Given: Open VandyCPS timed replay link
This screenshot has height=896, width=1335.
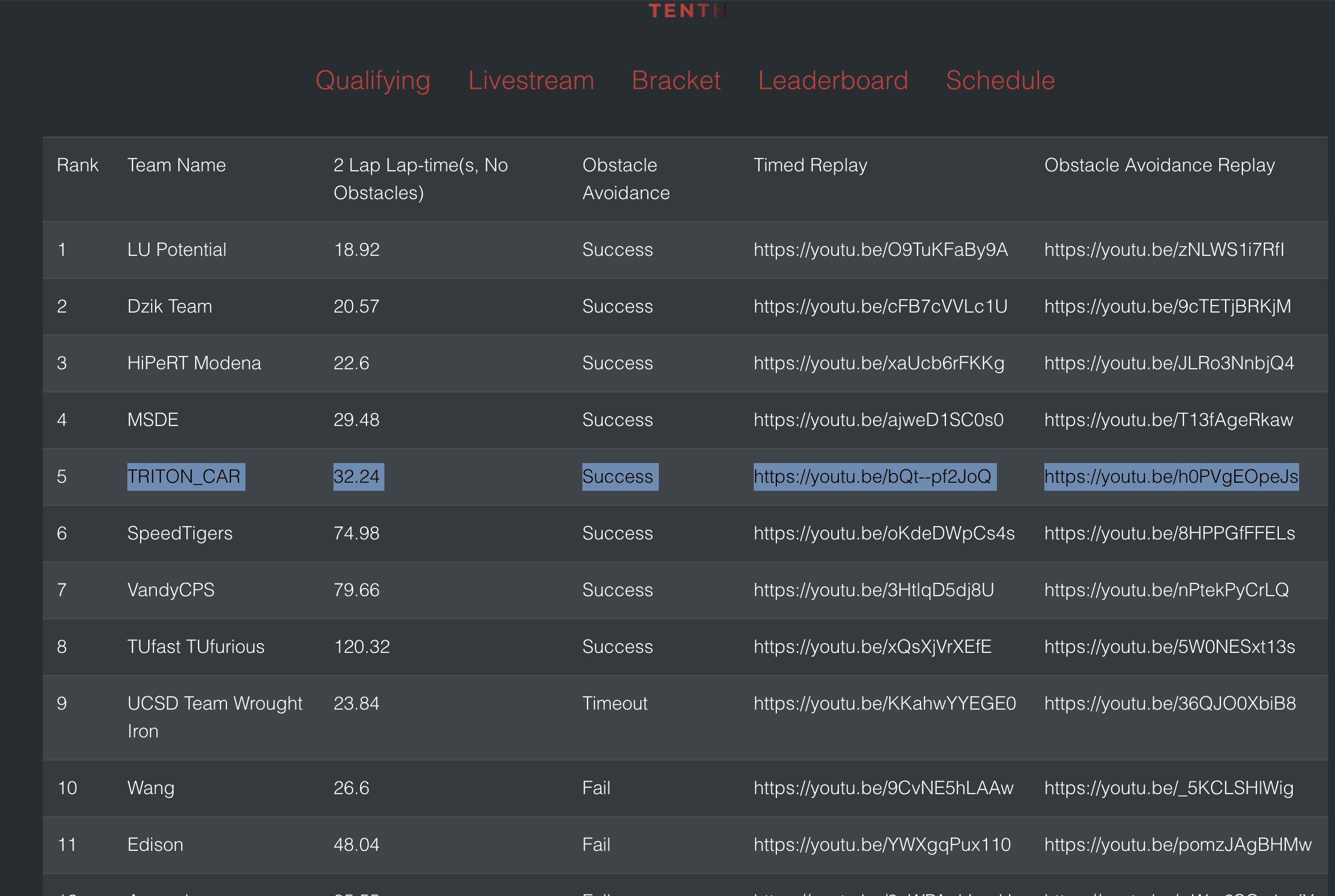Looking at the screenshot, I should point(873,590).
